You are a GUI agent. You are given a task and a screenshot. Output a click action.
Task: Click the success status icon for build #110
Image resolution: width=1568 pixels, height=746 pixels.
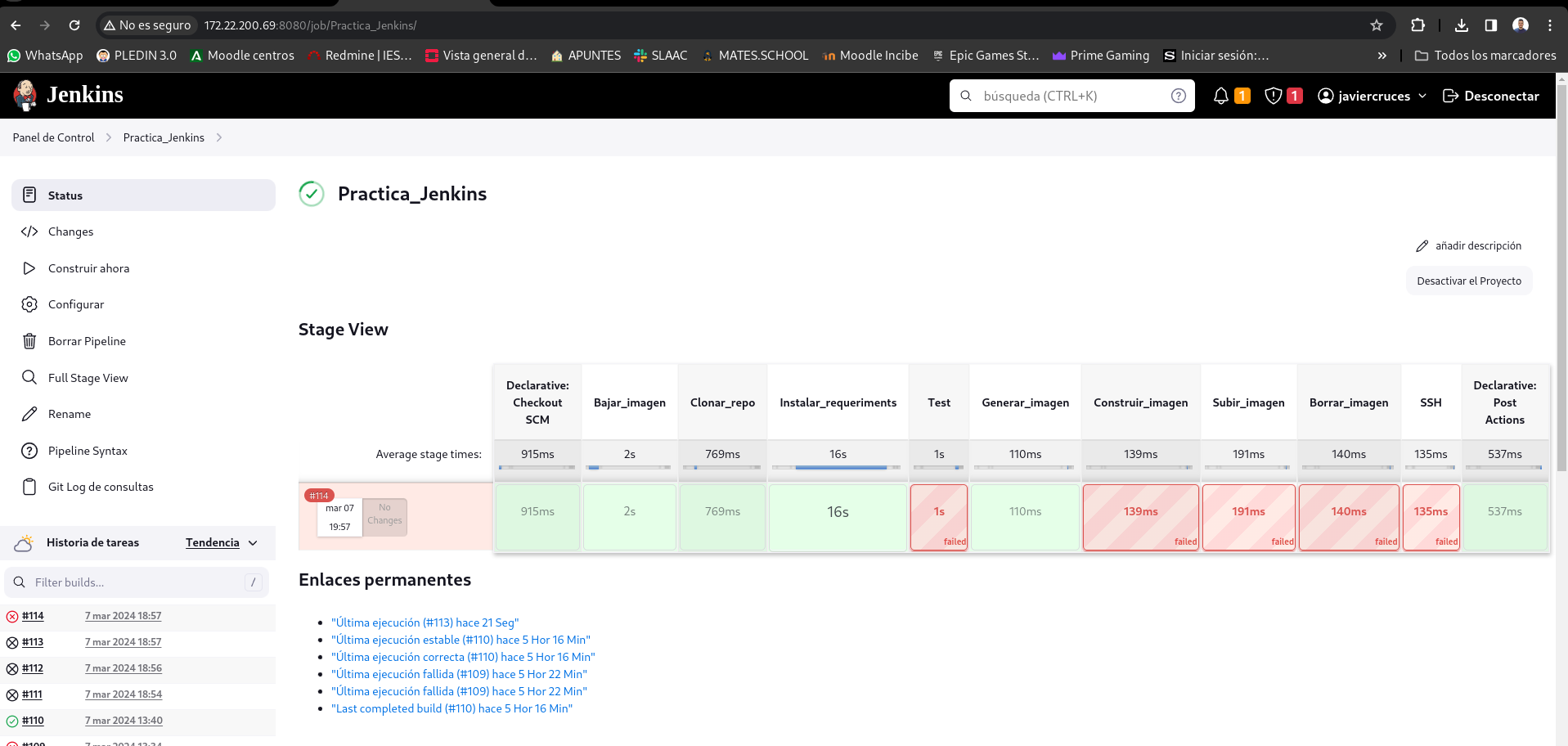[12, 721]
